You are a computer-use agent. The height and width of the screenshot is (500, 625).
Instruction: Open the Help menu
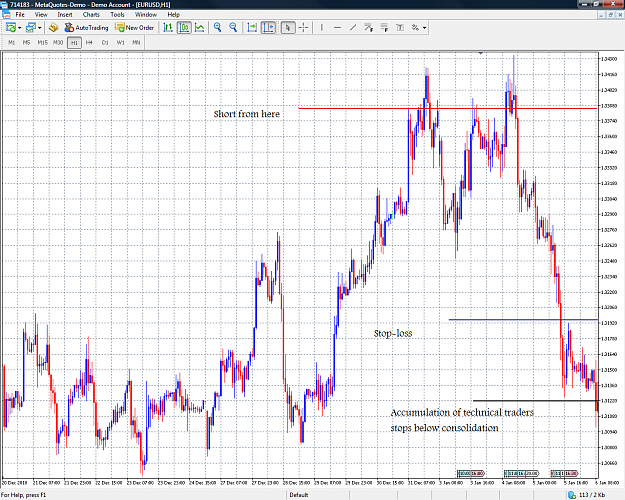173,14
